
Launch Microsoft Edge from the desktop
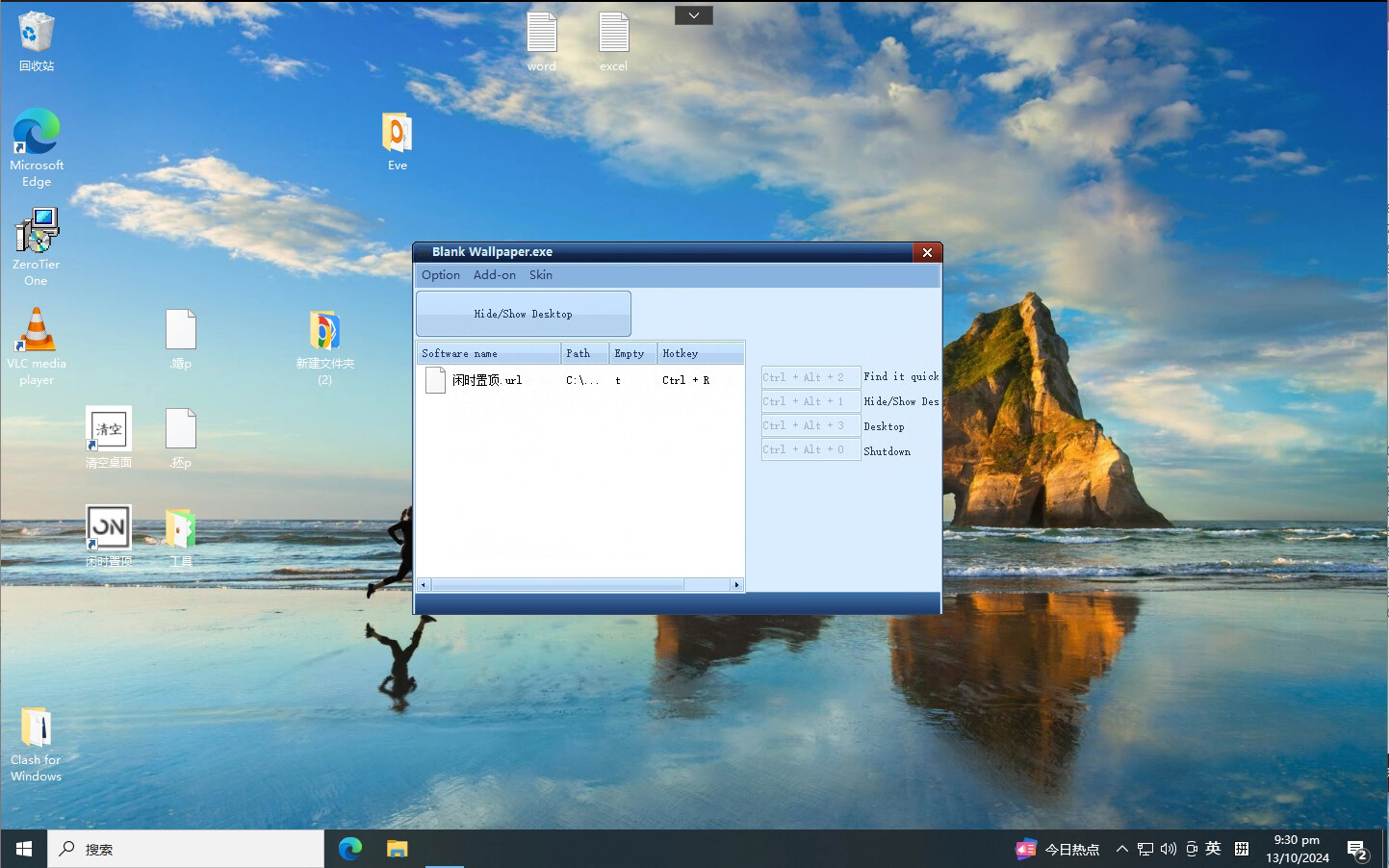[36, 135]
